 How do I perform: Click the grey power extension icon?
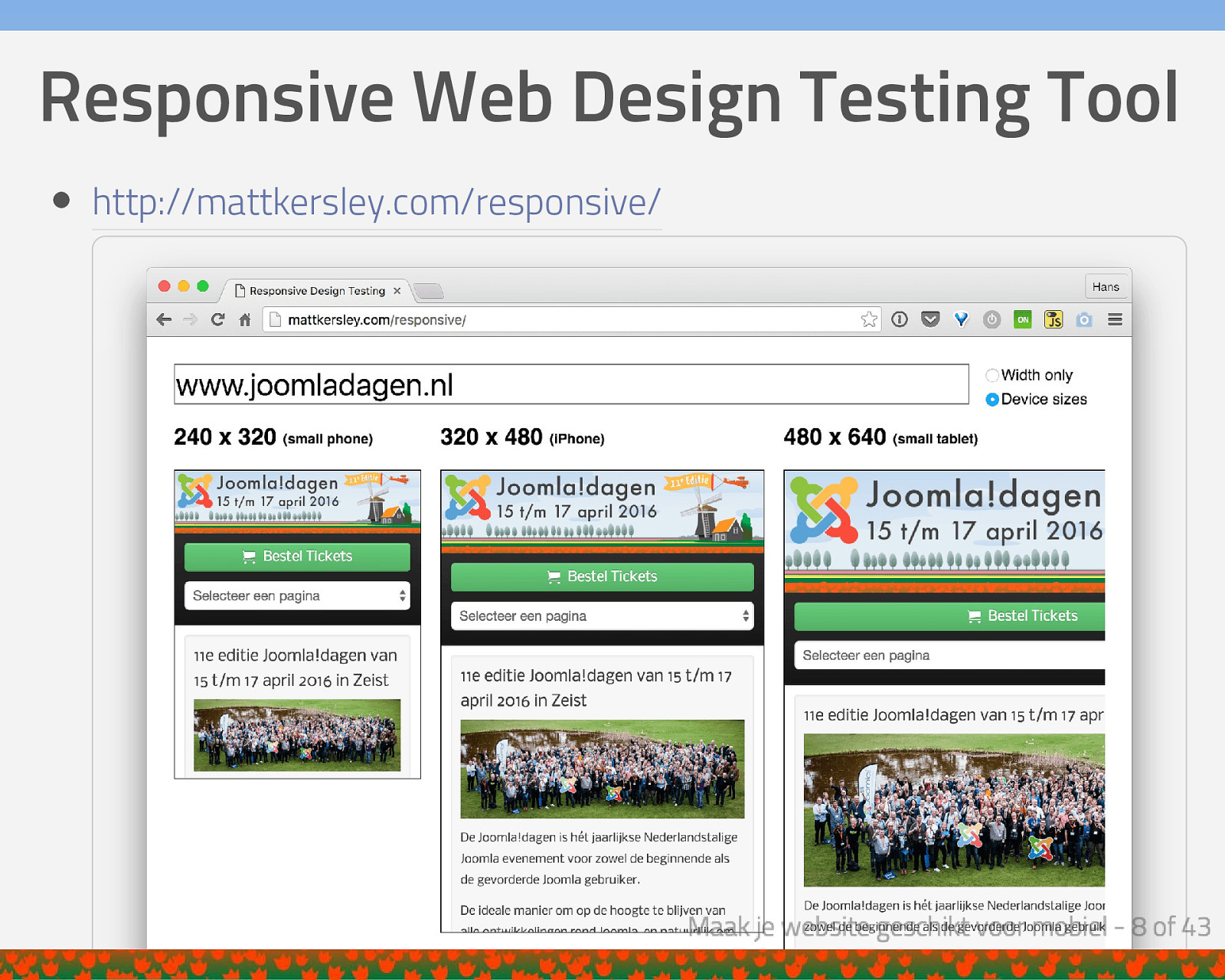click(x=991, y=319)
